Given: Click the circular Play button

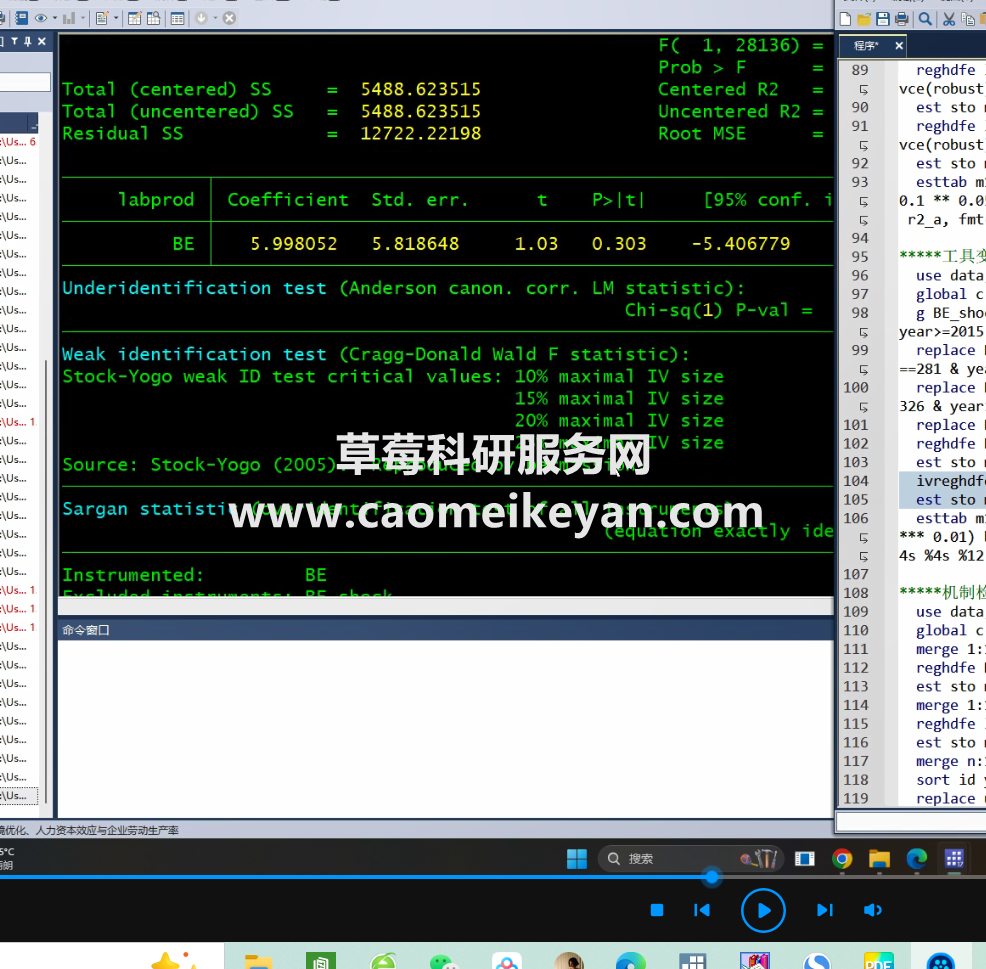Looking at the screenshot, I should coord(763,910).
